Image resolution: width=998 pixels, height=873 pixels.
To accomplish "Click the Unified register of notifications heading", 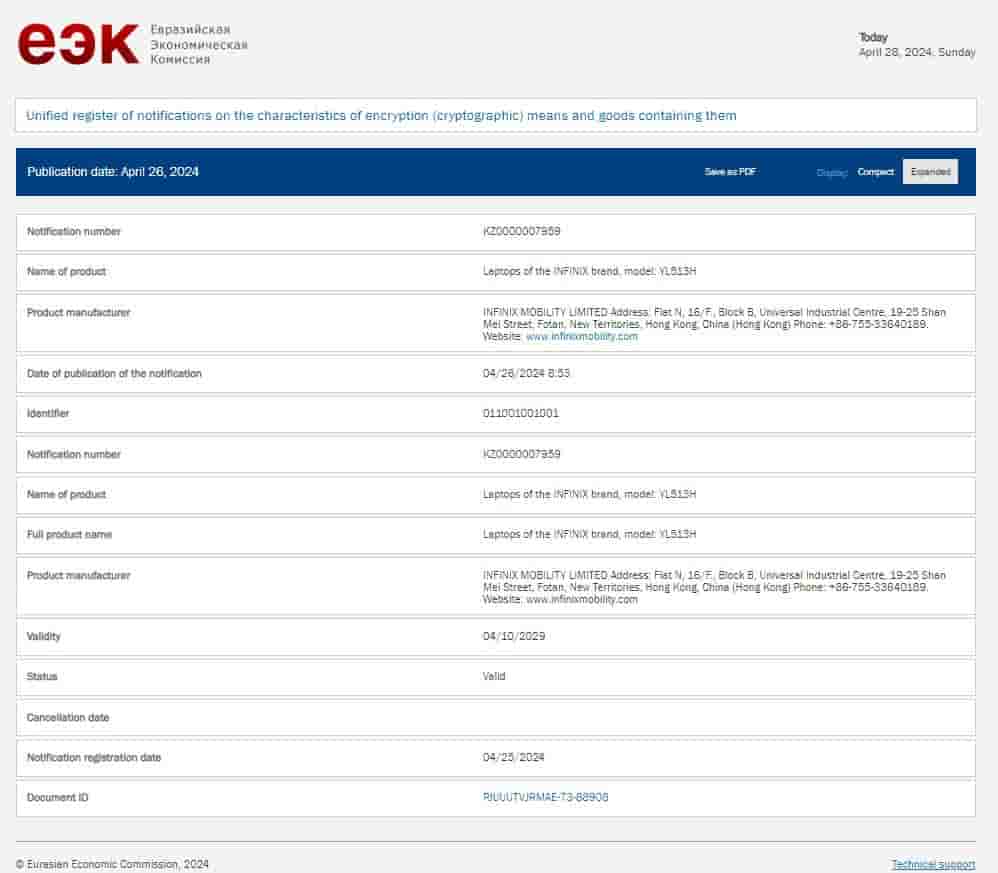I will tap(381, 116).
